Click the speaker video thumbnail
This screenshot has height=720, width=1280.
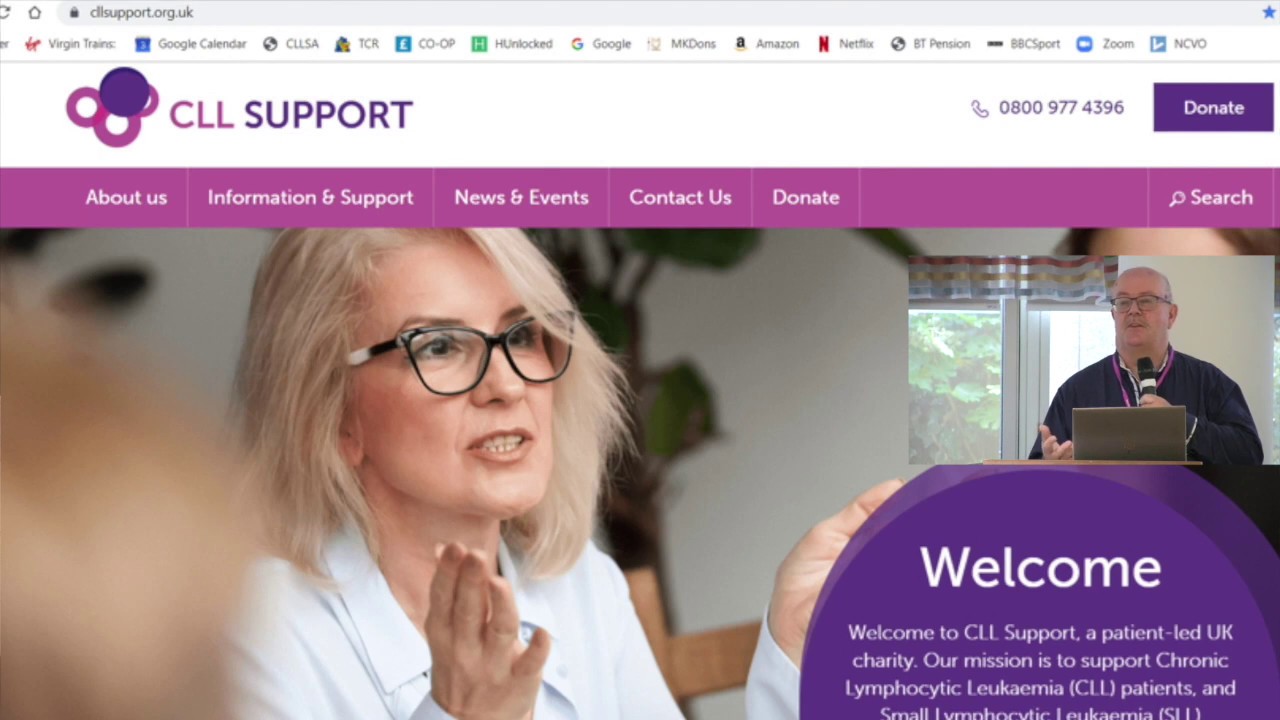pos(1092,360)
